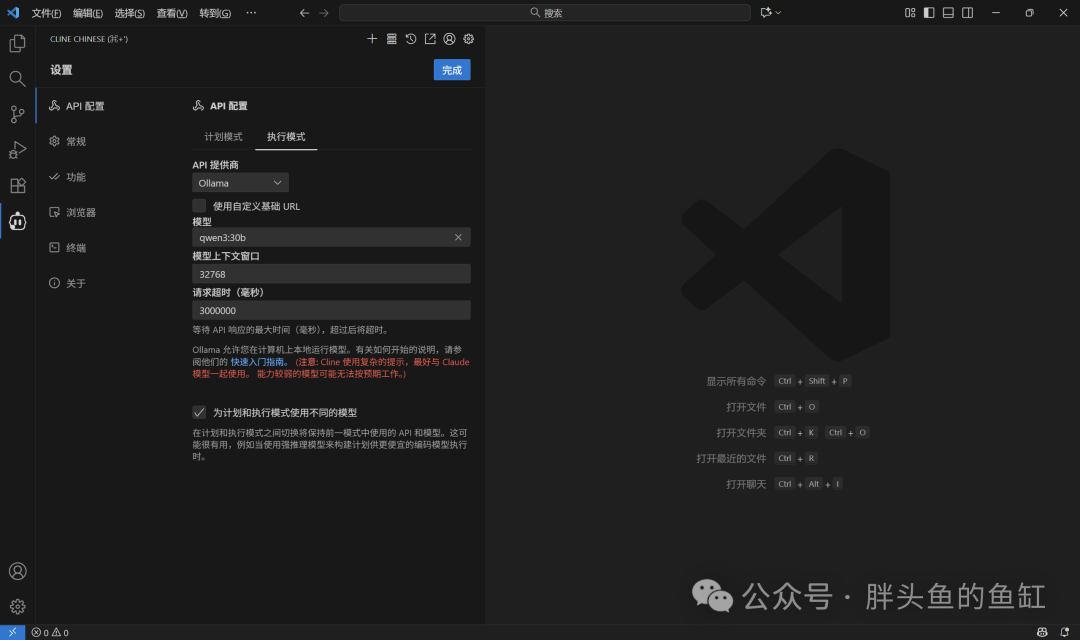Open the Run and Debug view
This screenshot has height=640, width=1080.
17,149
